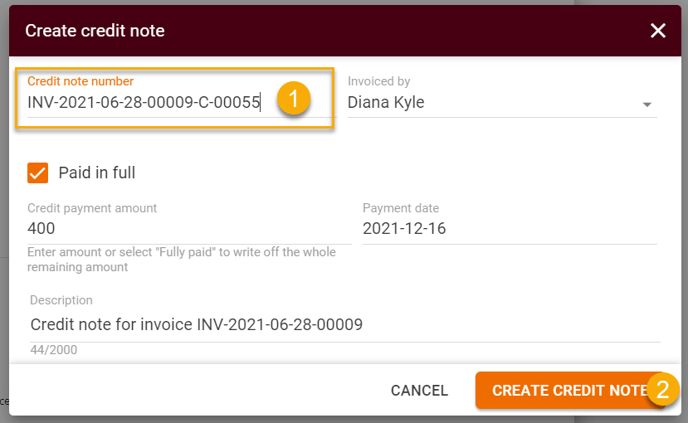Click the orange number 1 annotation badge
688x423 pixels.
294,98
